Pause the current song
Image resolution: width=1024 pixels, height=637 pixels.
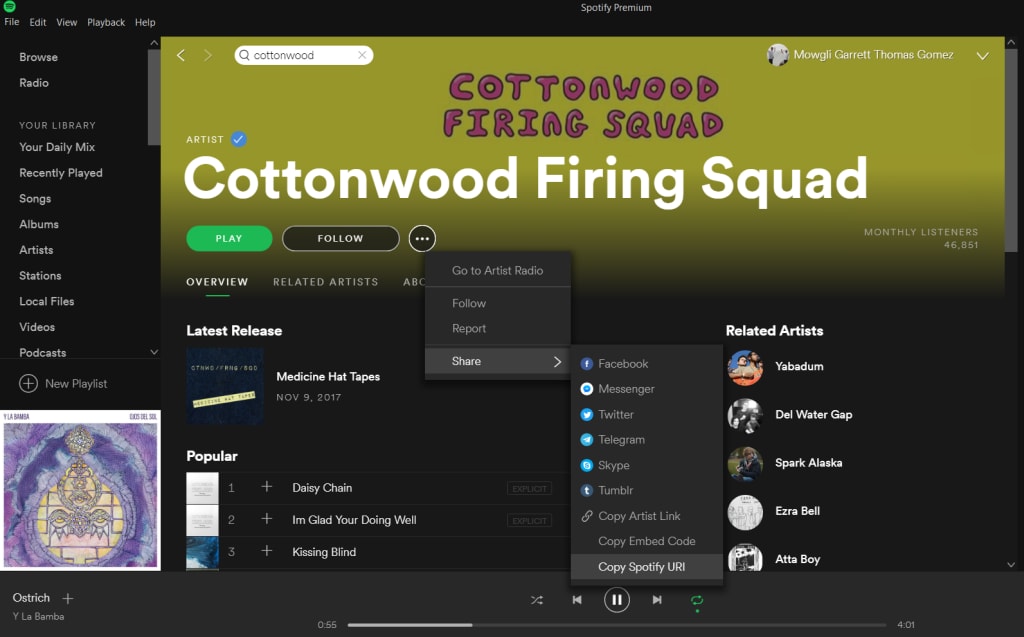[x=616, y=600]
